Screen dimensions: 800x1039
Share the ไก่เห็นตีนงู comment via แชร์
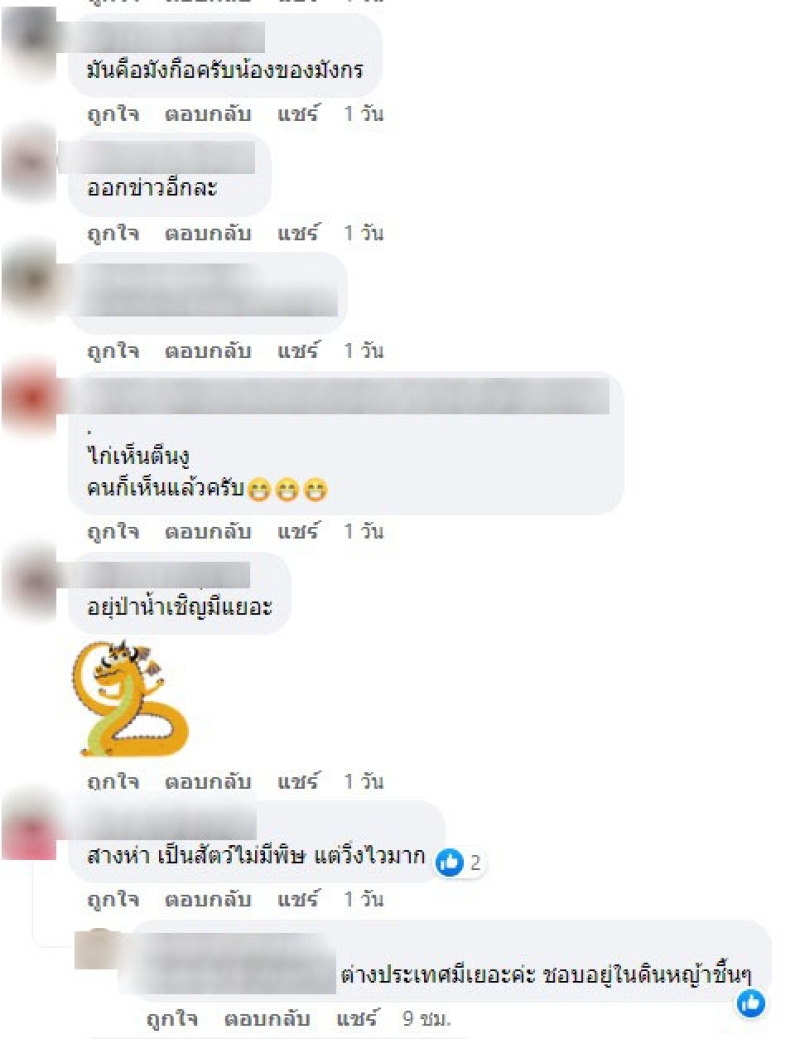click(x=298, y=531)
